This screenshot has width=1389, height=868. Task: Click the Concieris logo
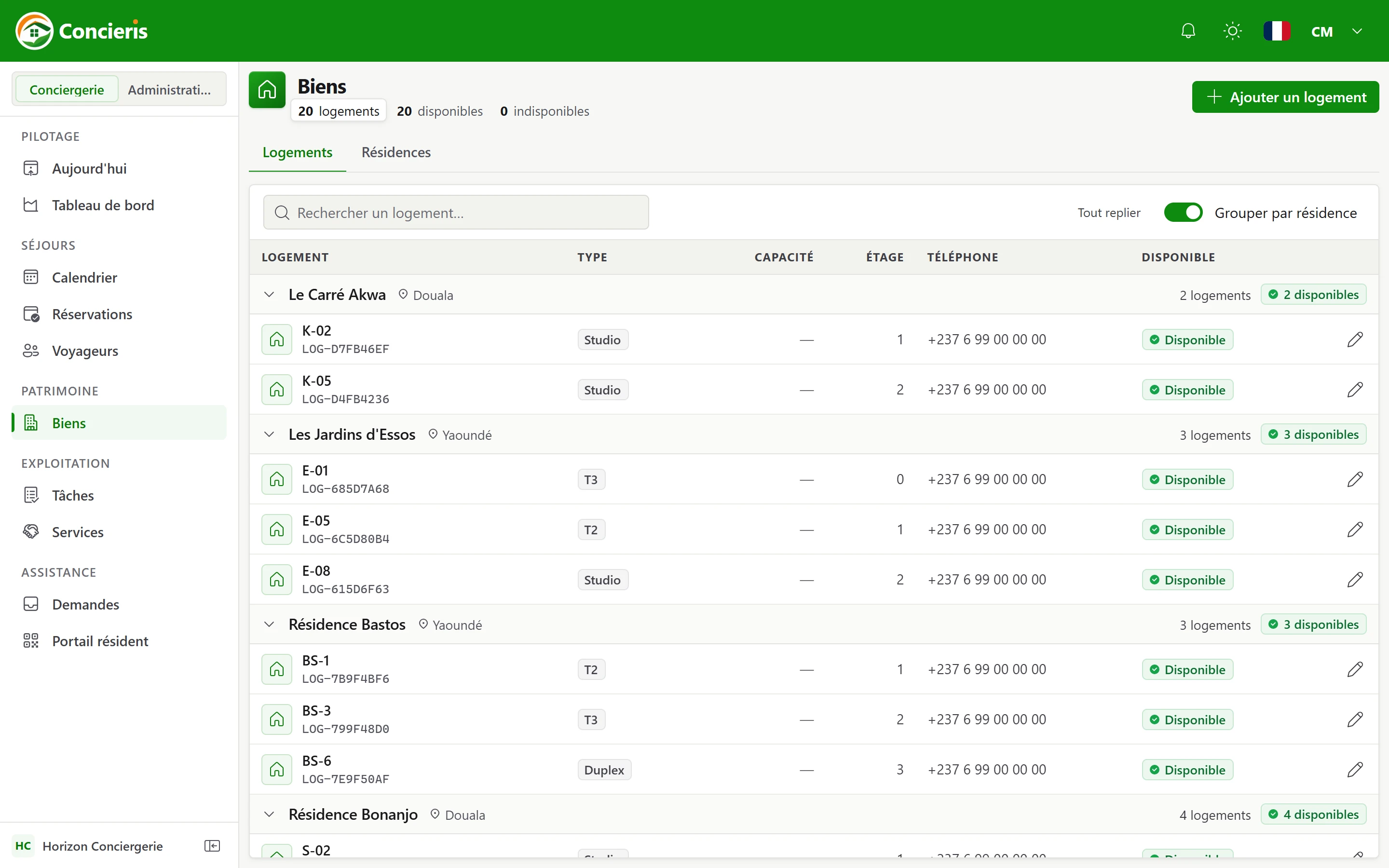pos(82,31)
